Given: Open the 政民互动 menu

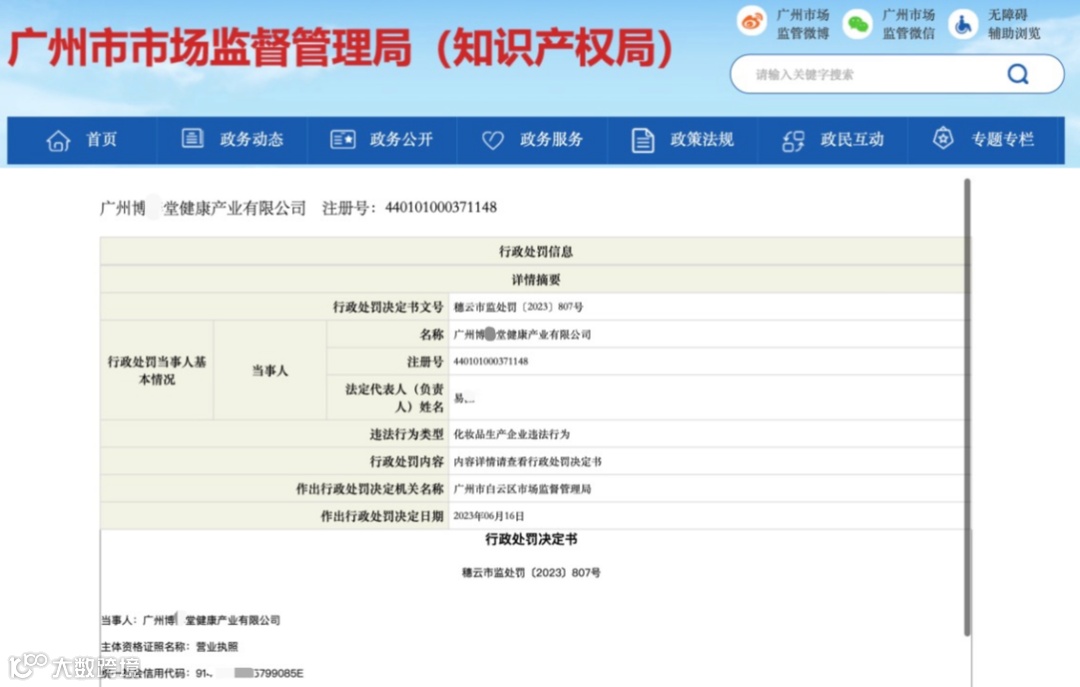Looking at the screenshot, I should [852, 139].
